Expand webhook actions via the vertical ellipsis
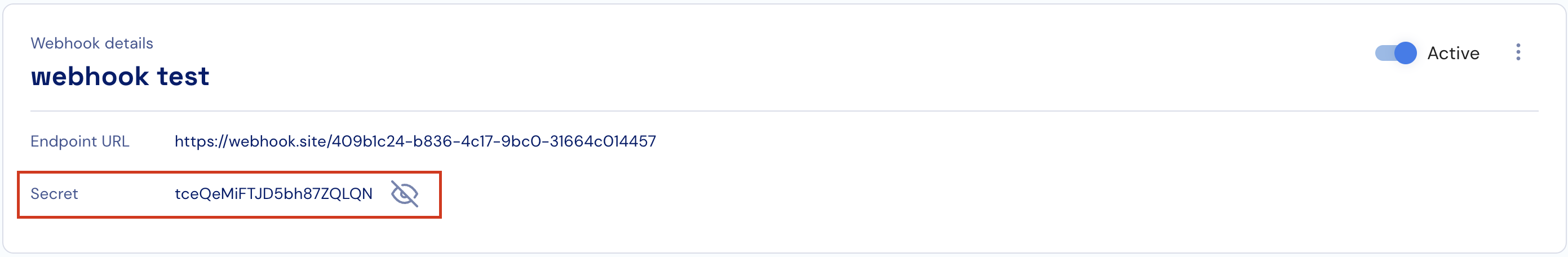 pos(1518,52)
